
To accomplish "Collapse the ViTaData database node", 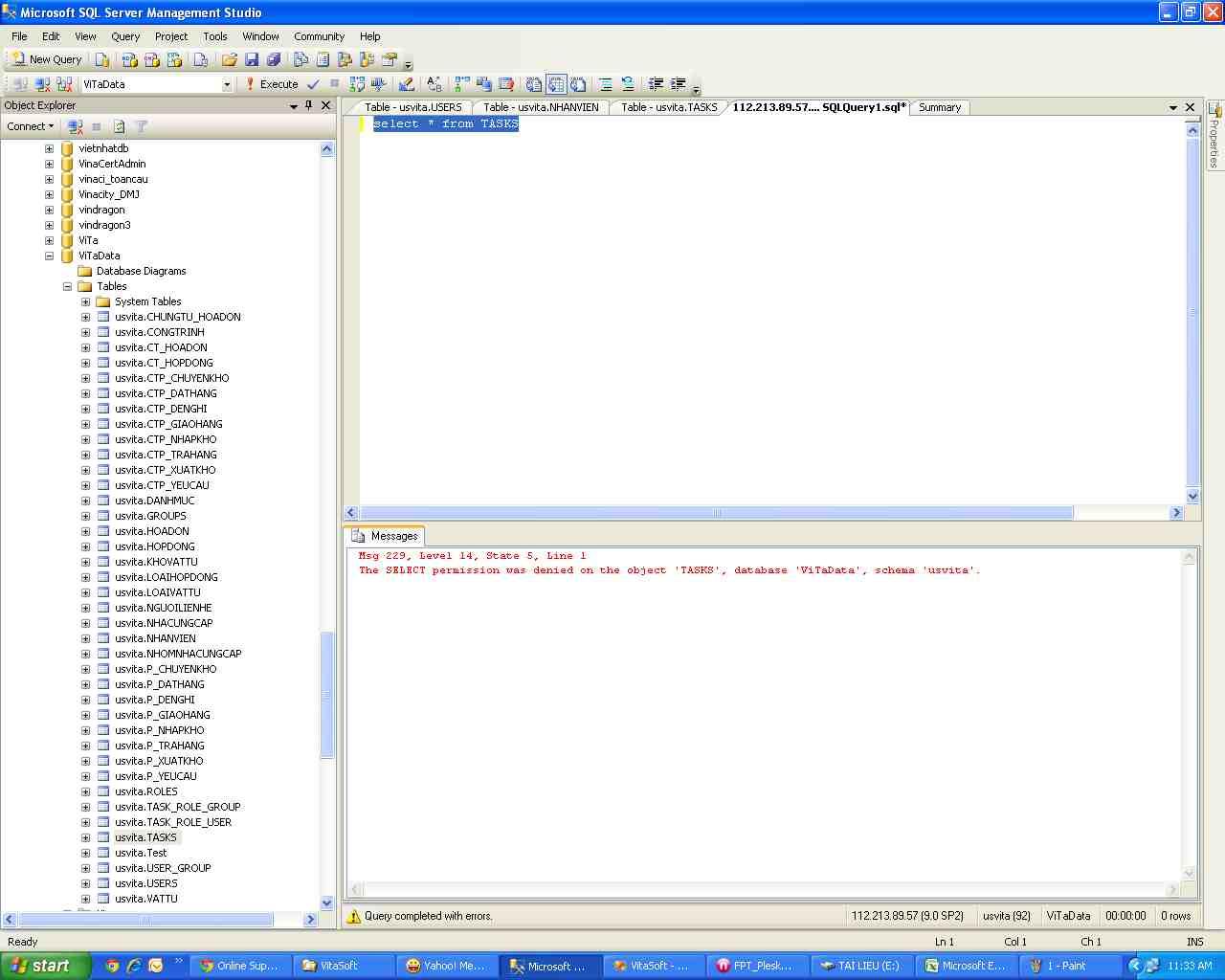I will pyautogui.click(x=50, y=256).
